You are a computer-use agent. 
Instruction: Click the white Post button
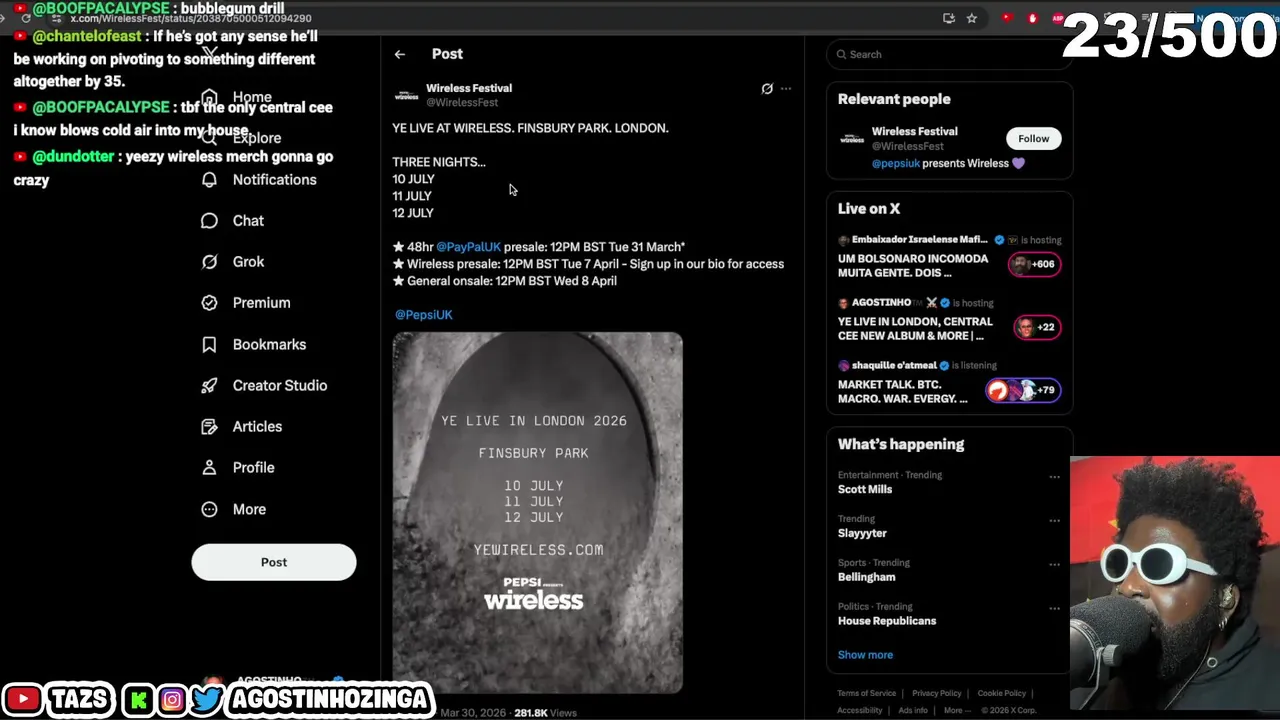pos(274,562)
